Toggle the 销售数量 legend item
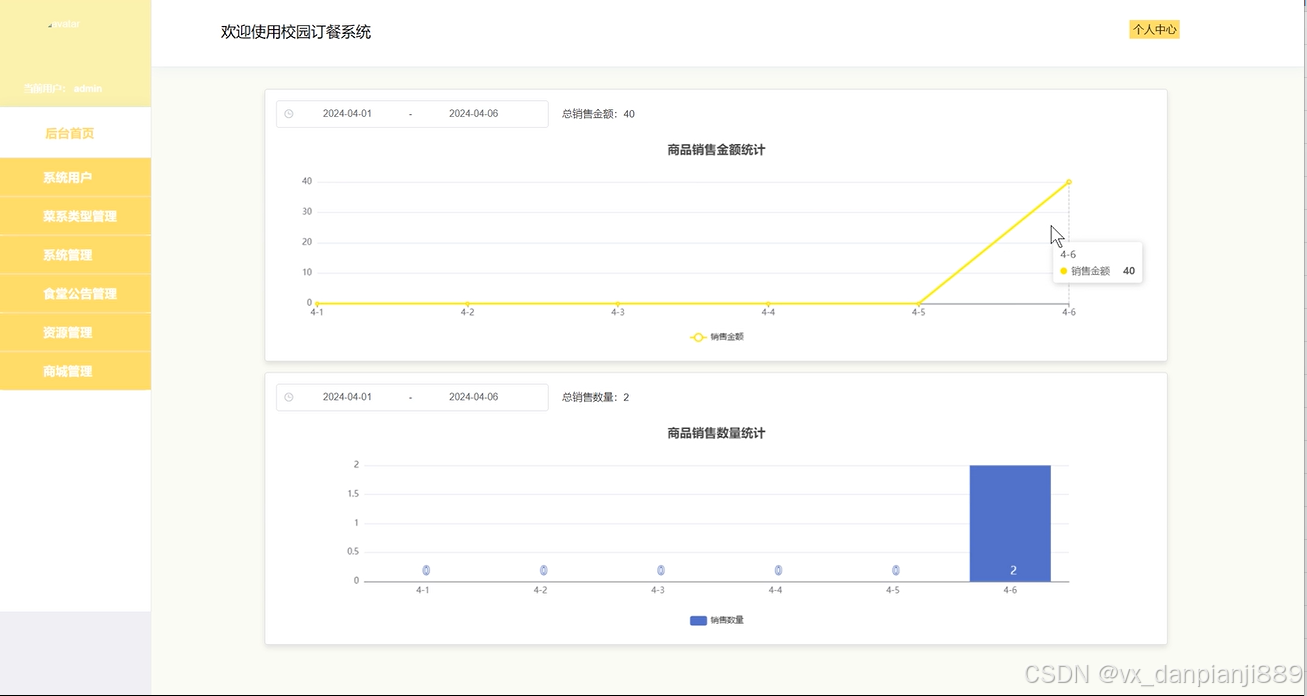The height and width of the screenshot is (696, 1307). coord(717,620)
